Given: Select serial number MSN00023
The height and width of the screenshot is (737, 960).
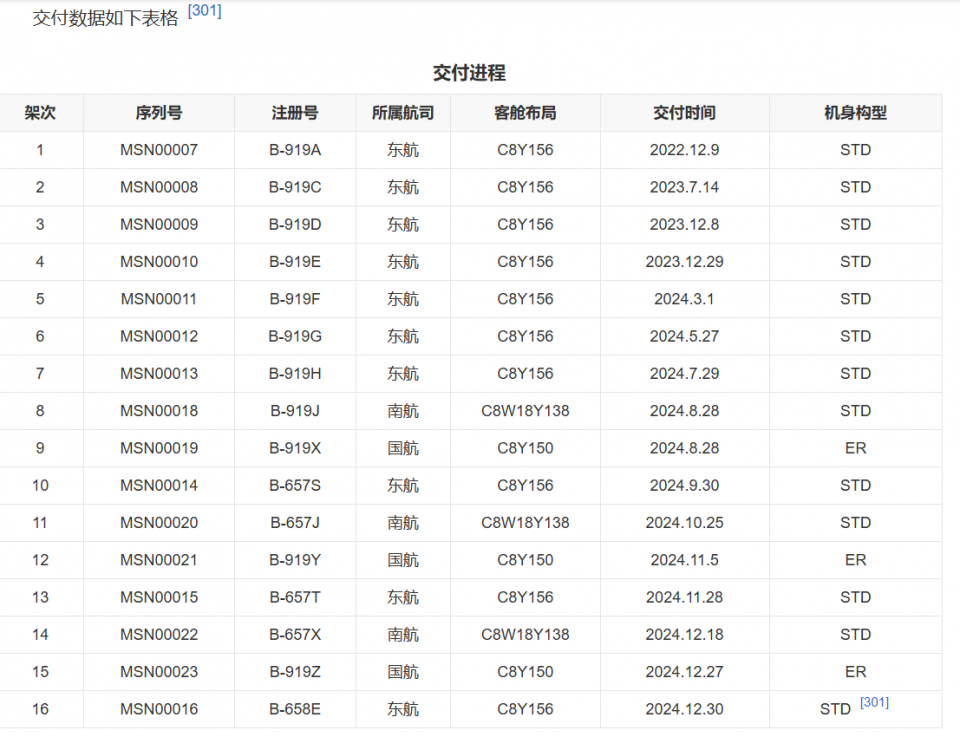Looking at the screenshot, I should click(159, 673).
